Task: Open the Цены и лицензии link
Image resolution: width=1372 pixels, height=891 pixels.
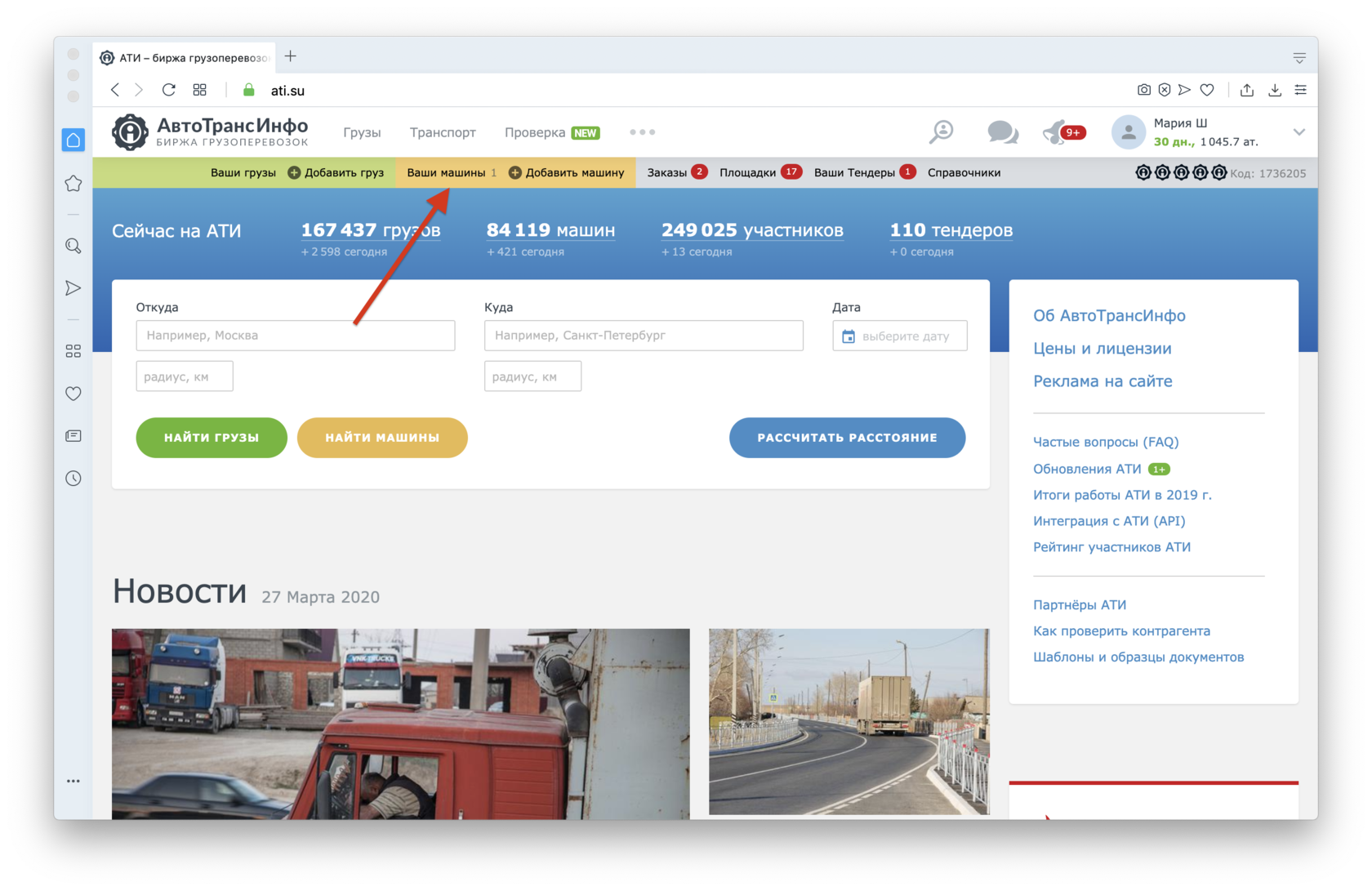Action: pyautogui.click(x=1102, y=349)
